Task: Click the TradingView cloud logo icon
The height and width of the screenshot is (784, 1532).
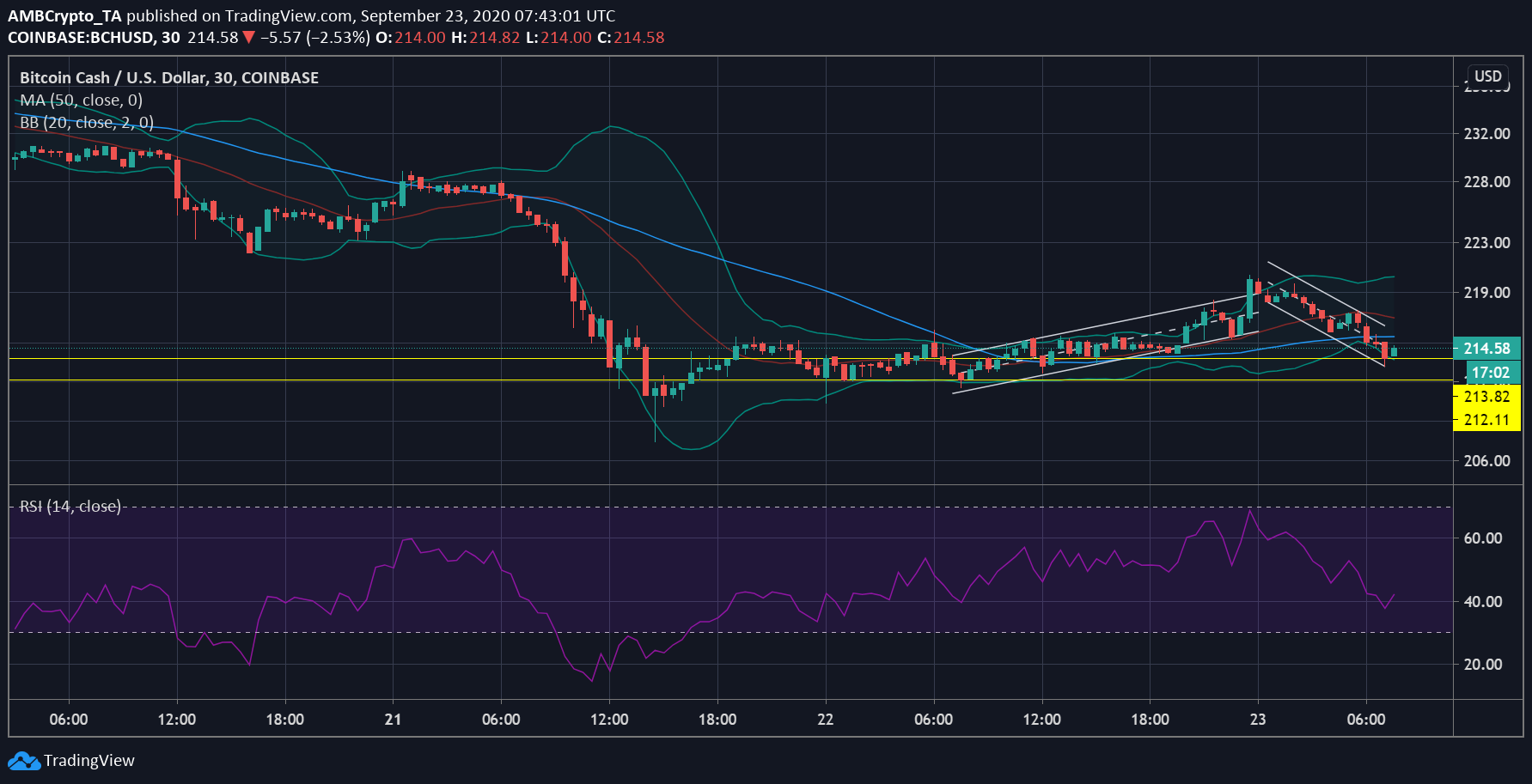Action: click(x=24, y=761)
